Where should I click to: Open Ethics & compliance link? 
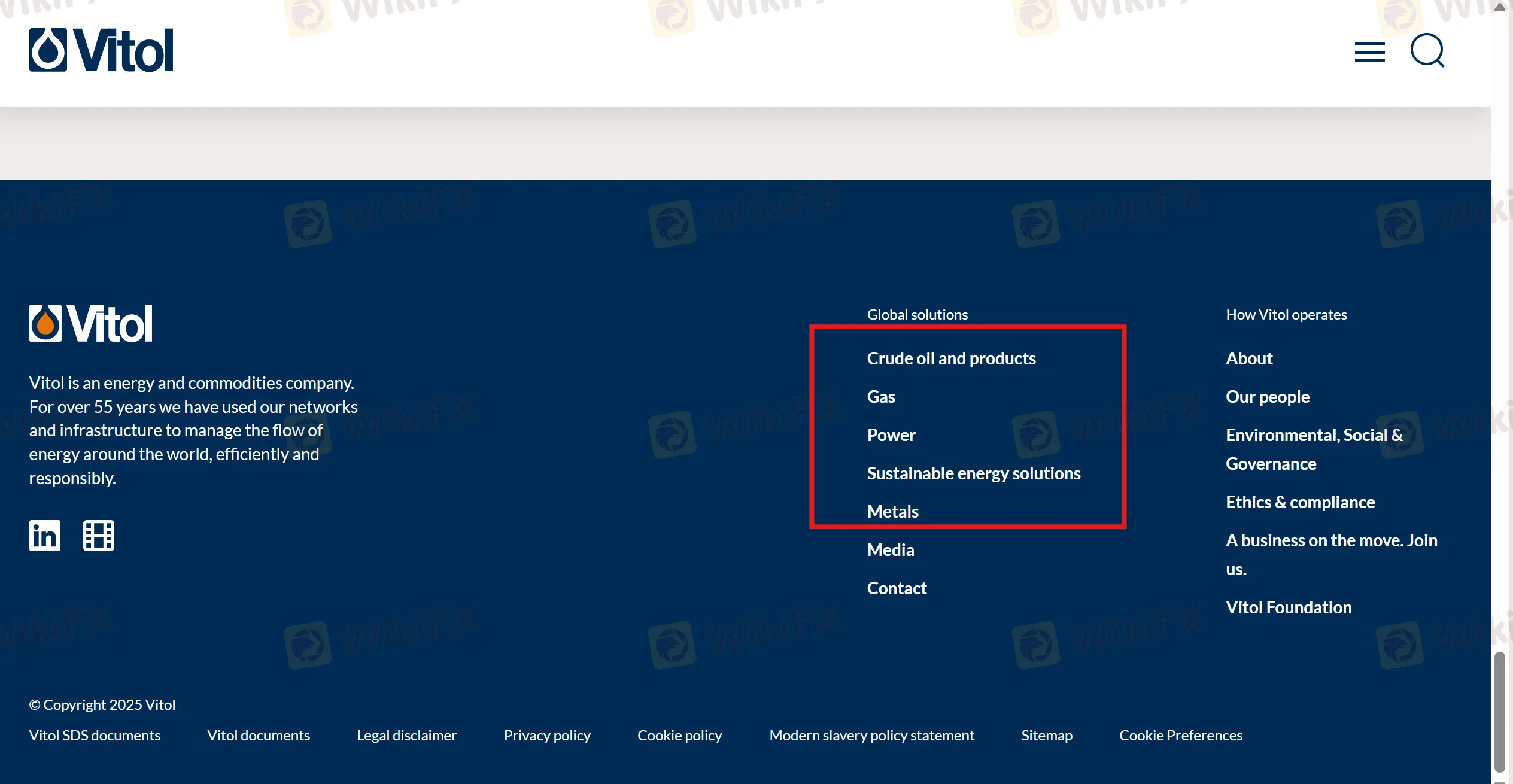pos(1300,502)
